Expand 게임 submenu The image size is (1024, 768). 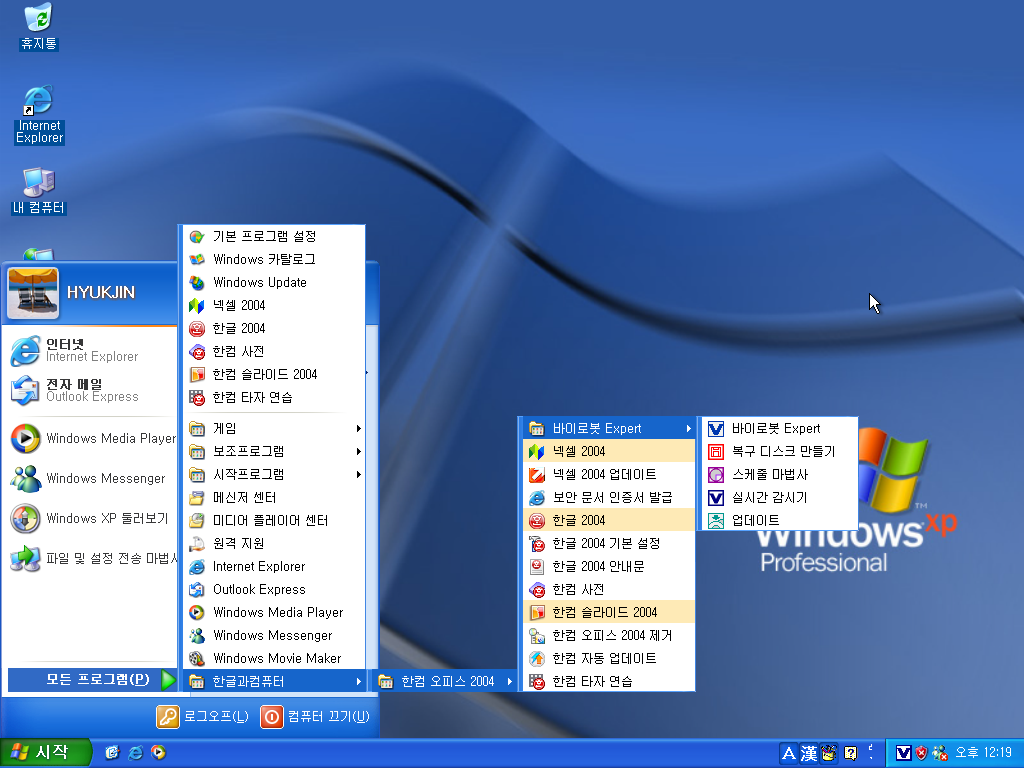tap(272, 428)
